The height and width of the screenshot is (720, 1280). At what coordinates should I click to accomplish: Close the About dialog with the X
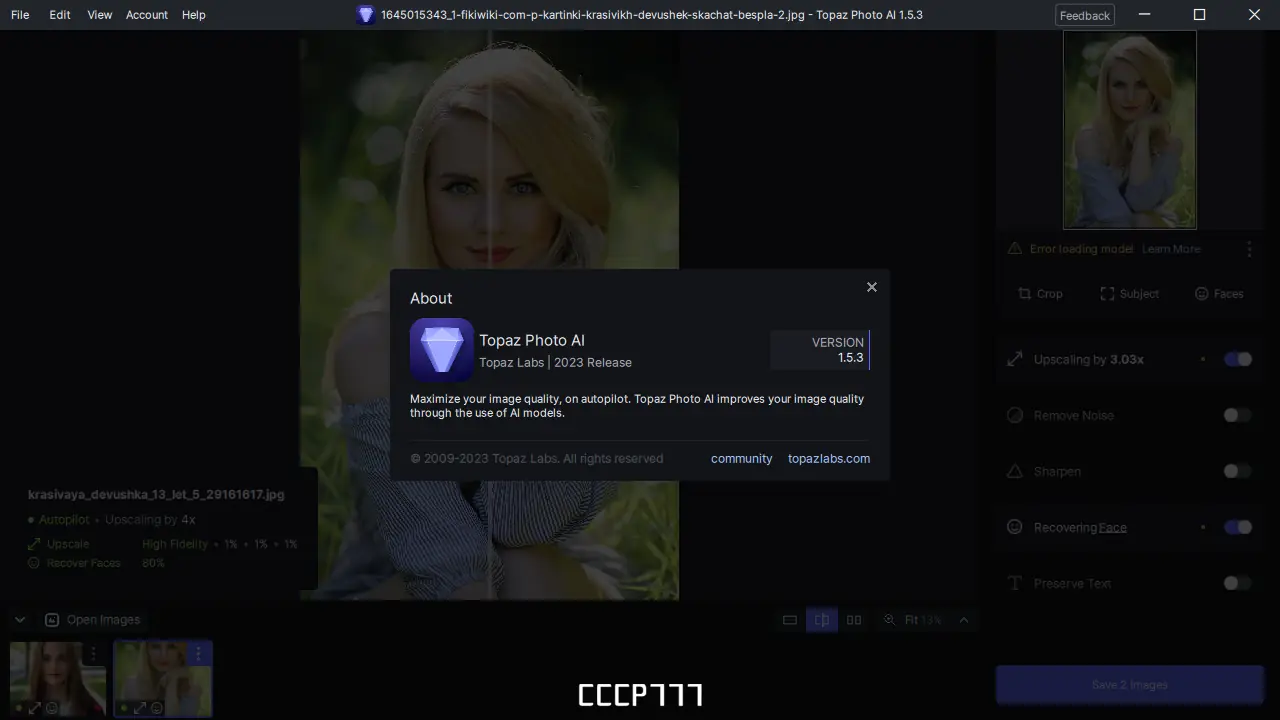[872, 287]
